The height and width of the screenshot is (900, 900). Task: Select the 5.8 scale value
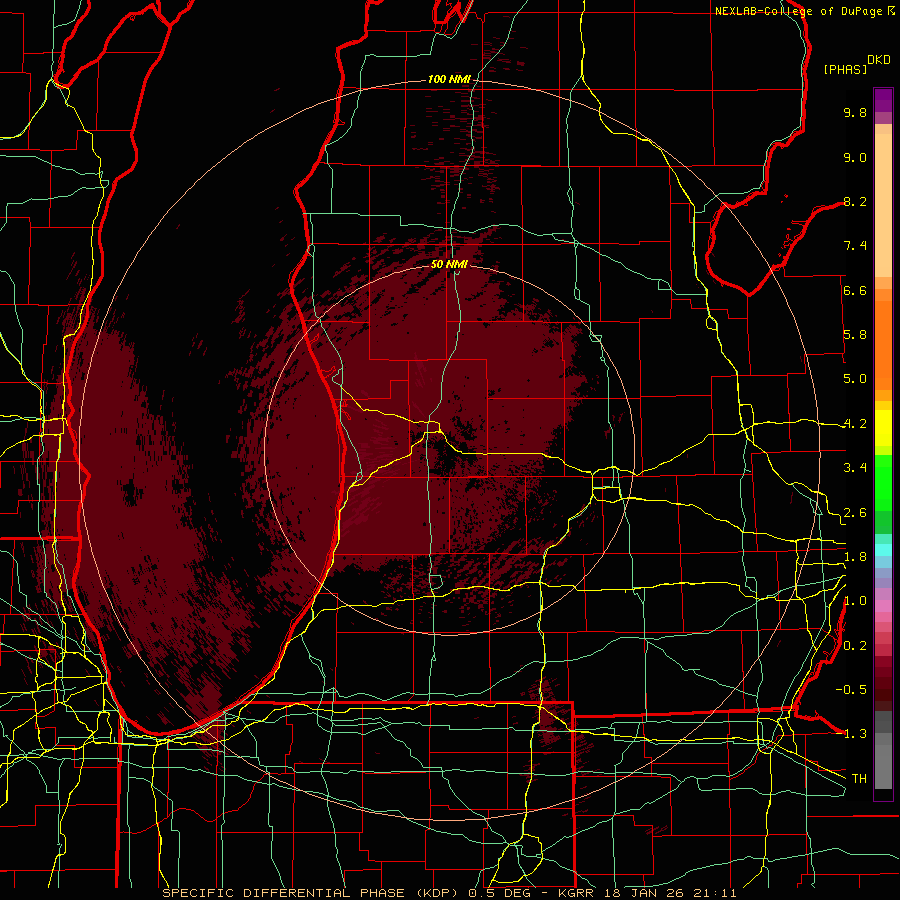coord(855,335)
